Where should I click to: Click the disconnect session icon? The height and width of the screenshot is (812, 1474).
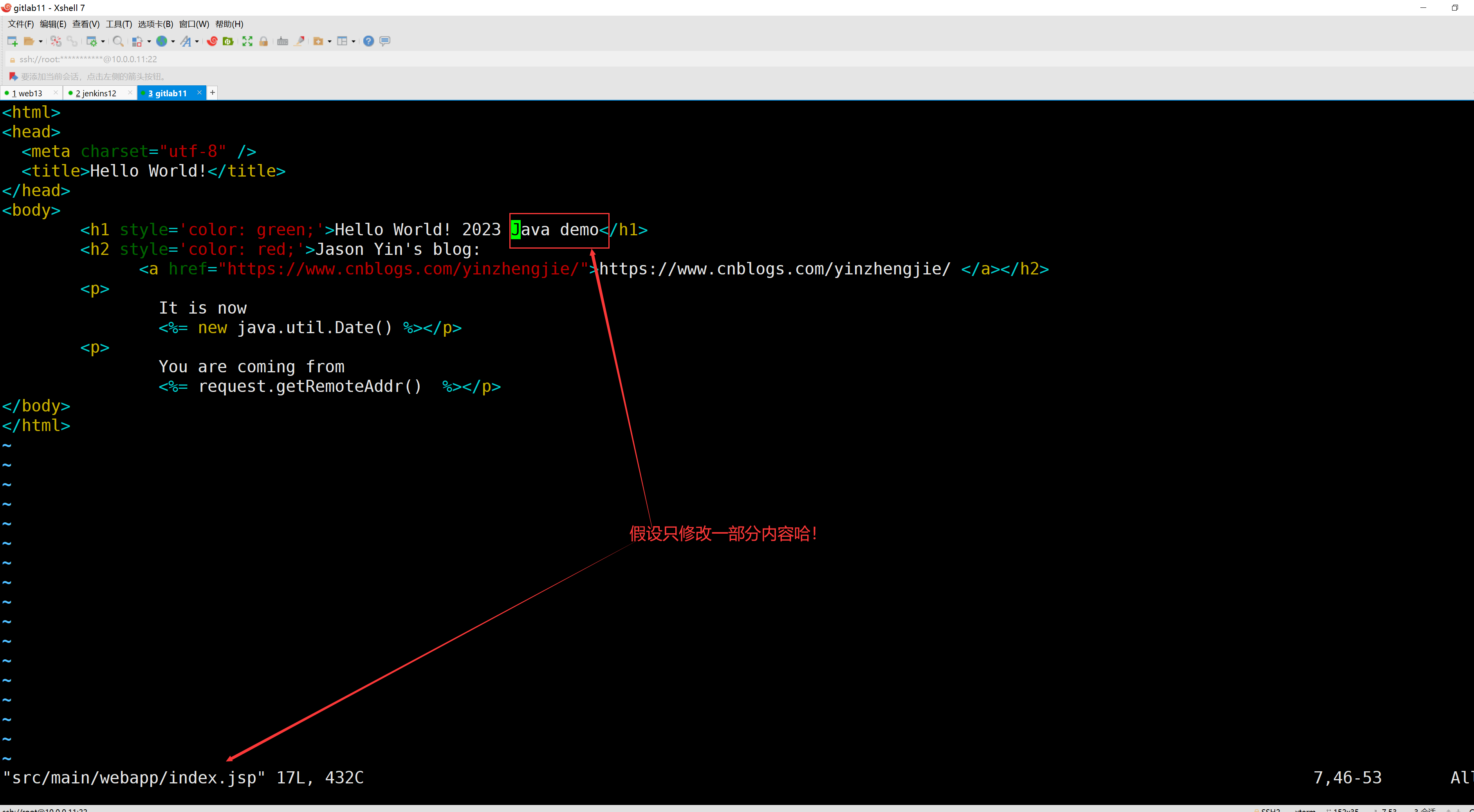56,41
